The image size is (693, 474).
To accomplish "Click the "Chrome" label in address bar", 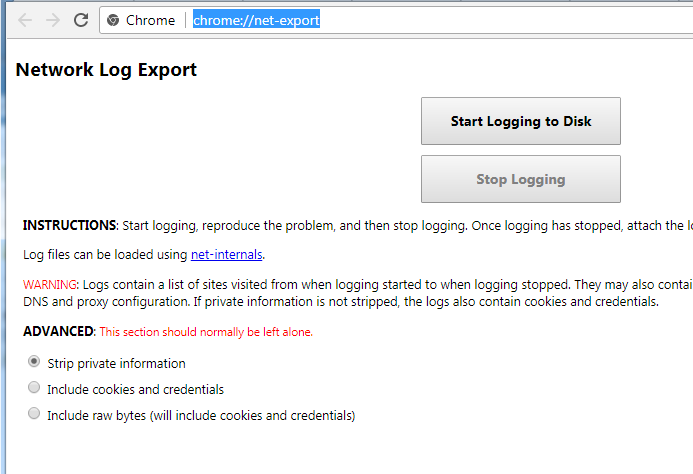I will pos(150,20).
